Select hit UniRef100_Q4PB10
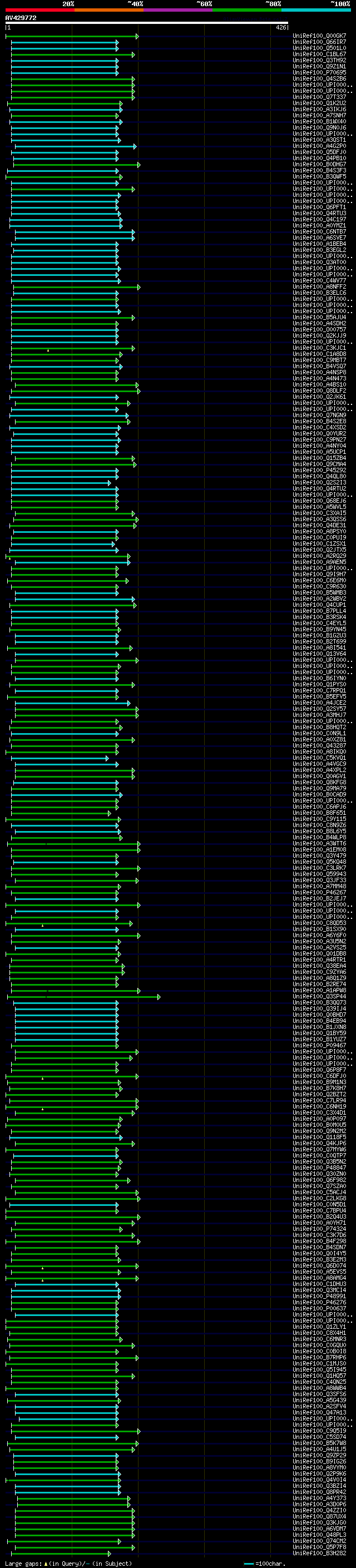This screenshot has height=1568, width=356. 319,159
